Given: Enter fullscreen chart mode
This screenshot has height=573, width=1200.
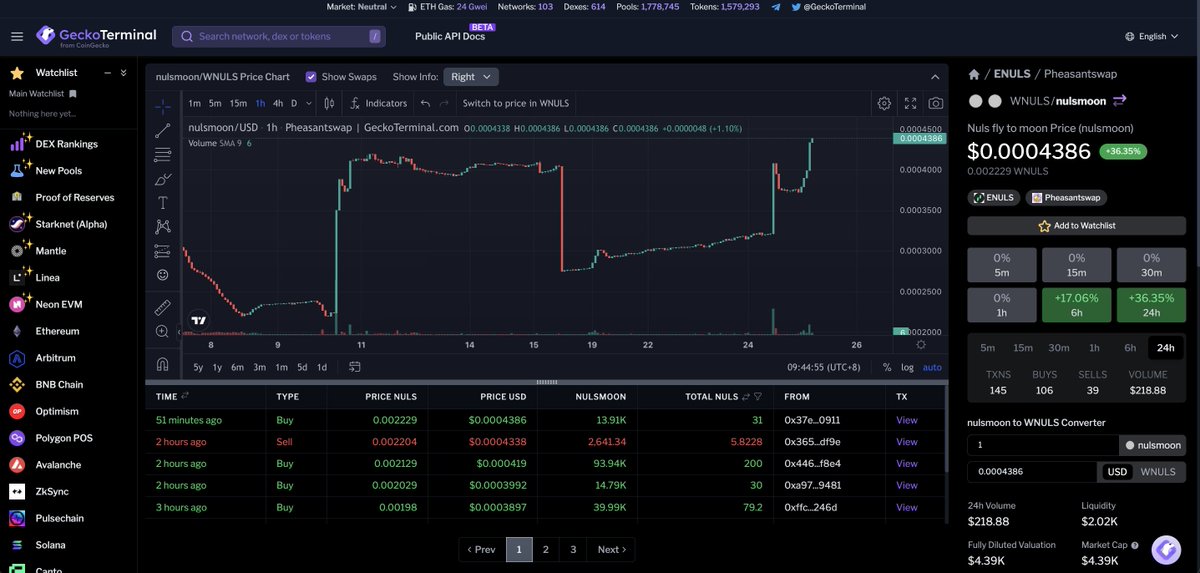Looking at the screenshot, I should [x=910, y=103].
